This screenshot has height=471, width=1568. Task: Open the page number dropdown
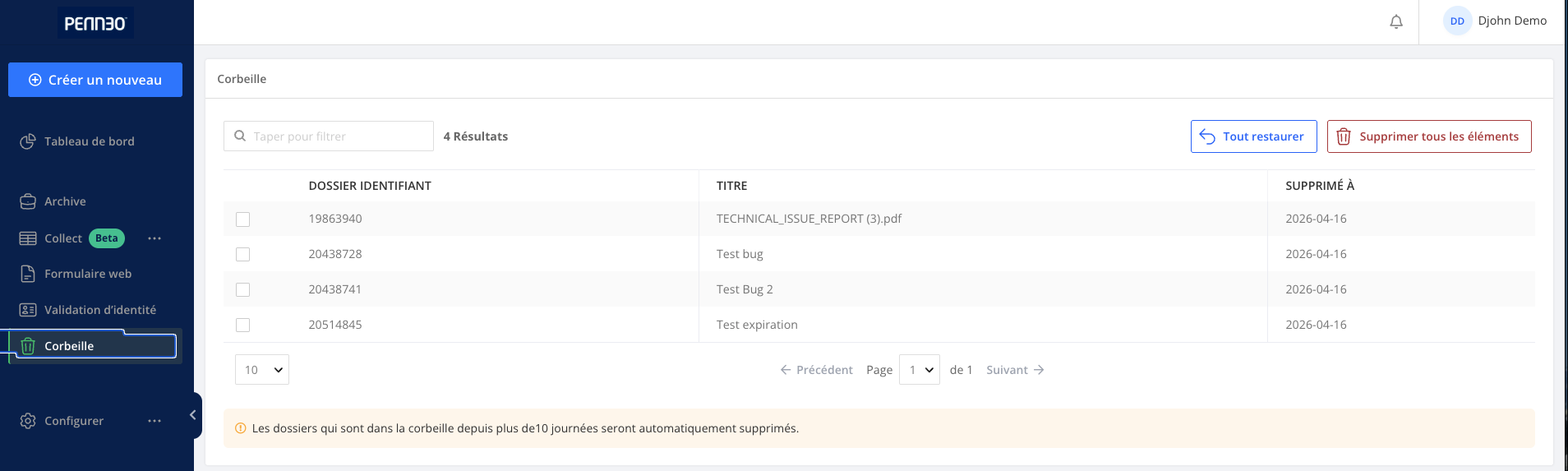coord(920,370)
